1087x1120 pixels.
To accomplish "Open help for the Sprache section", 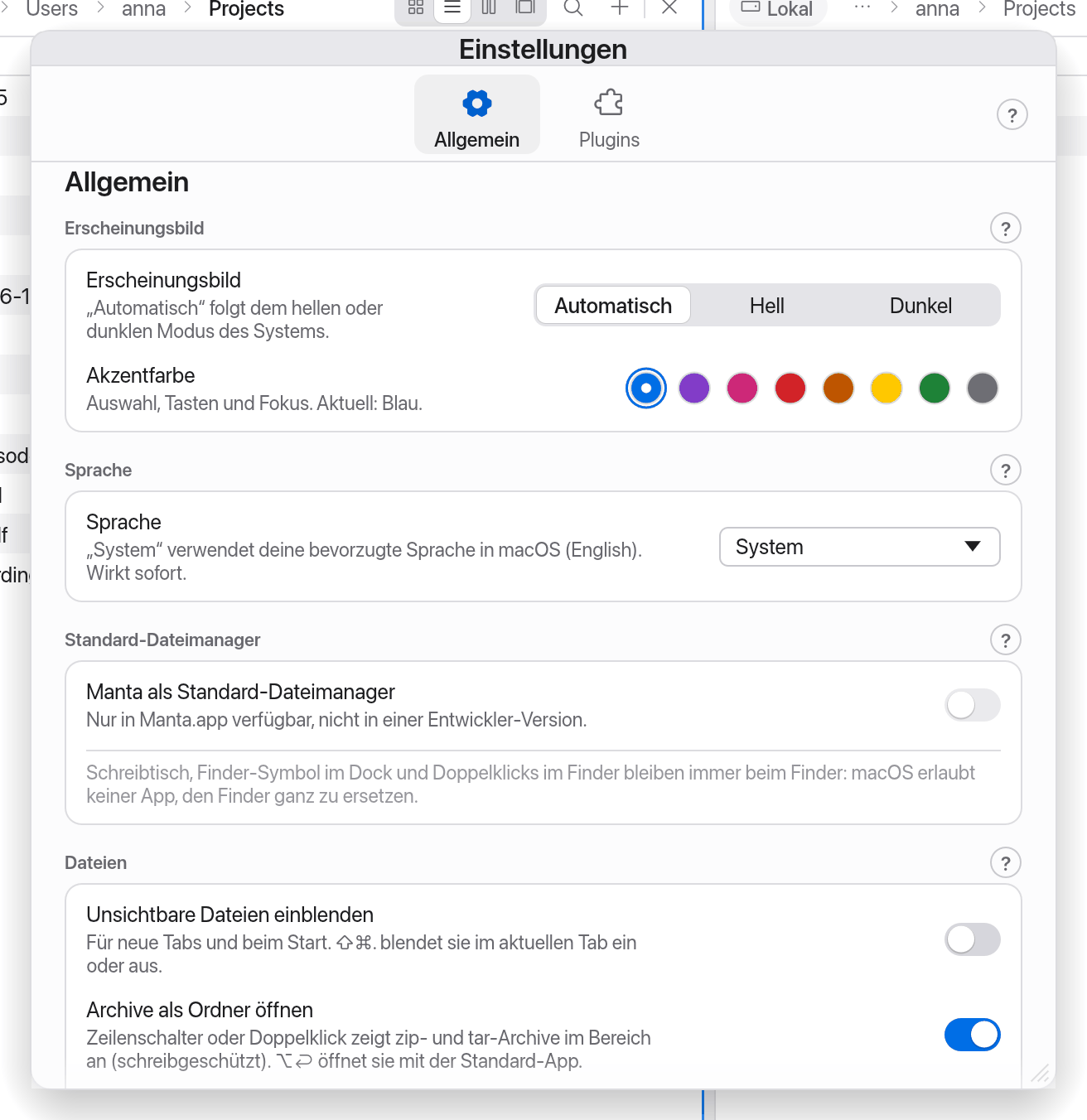I will click(1006, 471).
